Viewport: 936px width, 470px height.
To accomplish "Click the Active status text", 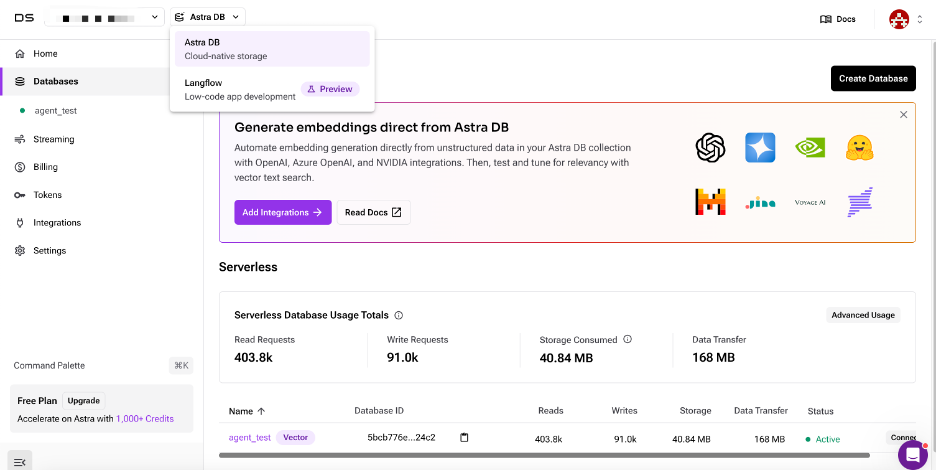I will point(827,439).
